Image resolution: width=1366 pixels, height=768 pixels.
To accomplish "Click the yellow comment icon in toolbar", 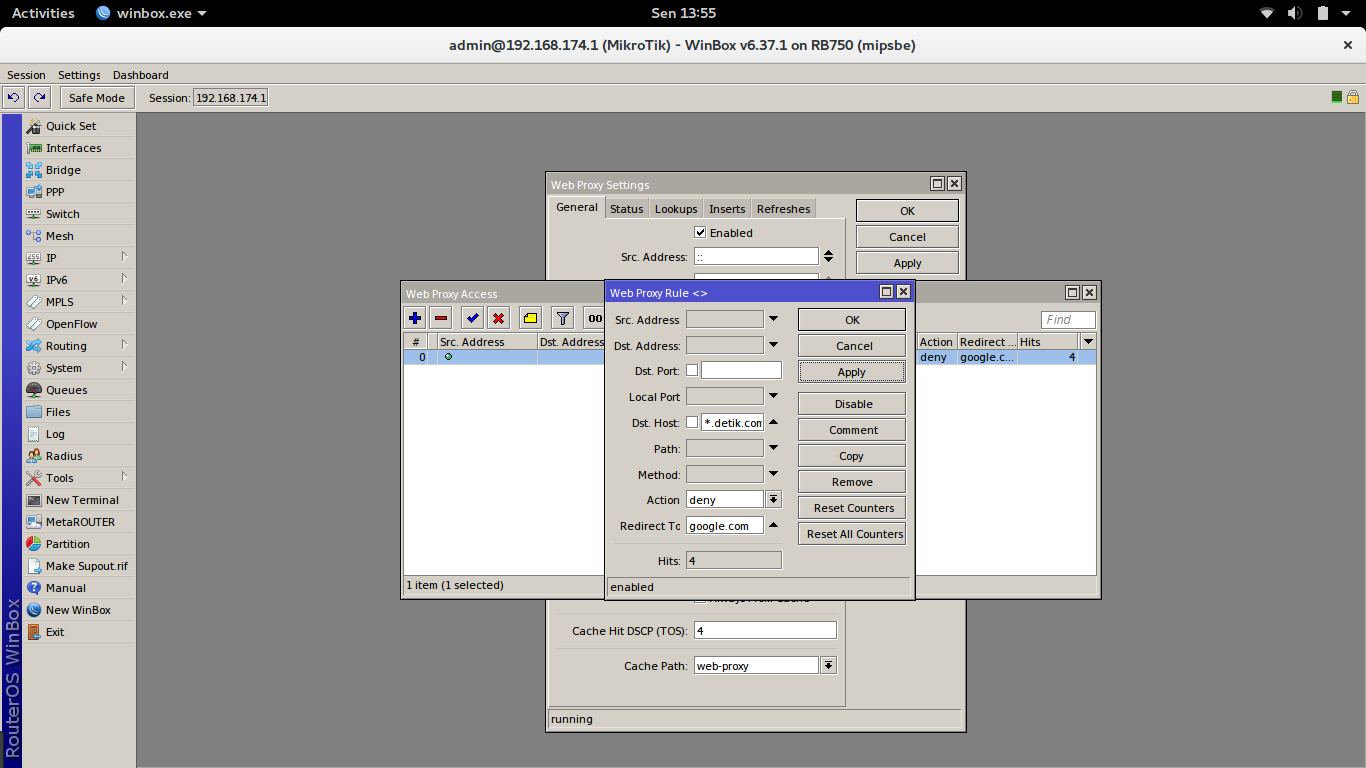I will click(530, 318).
